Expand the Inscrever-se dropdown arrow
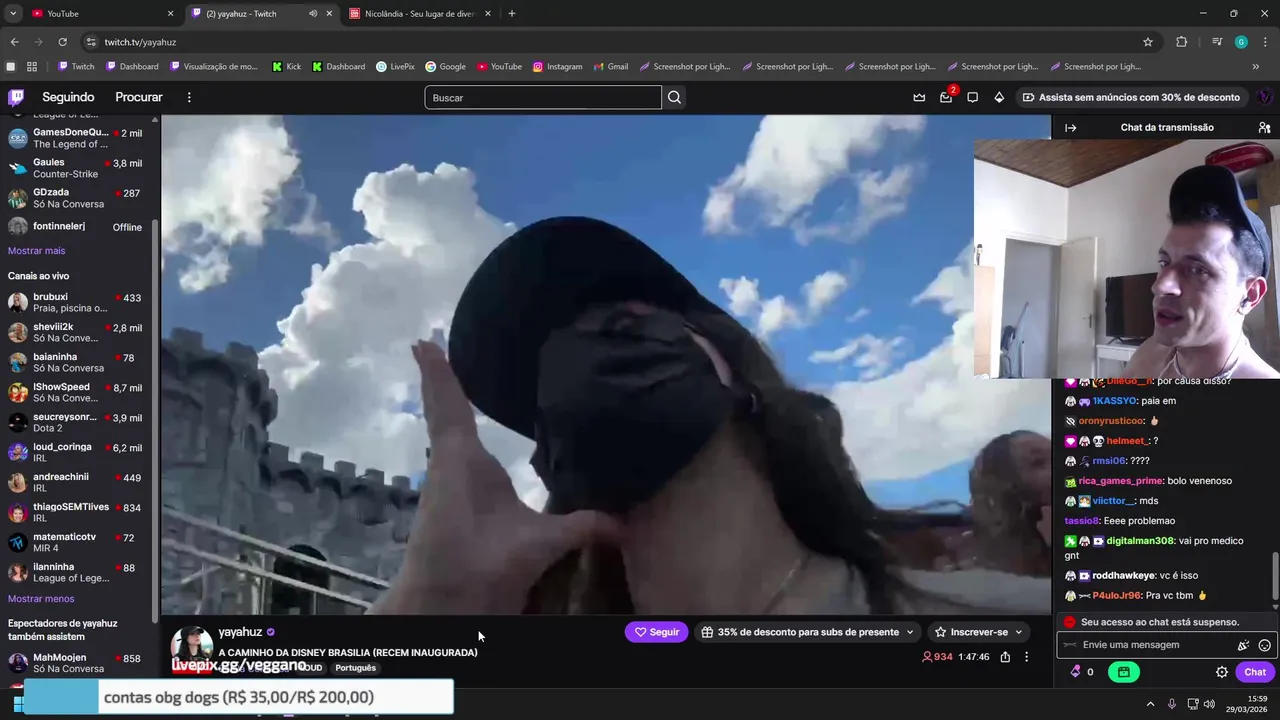The height and width of the screenshot is (720, 1280). [1018, 632]
